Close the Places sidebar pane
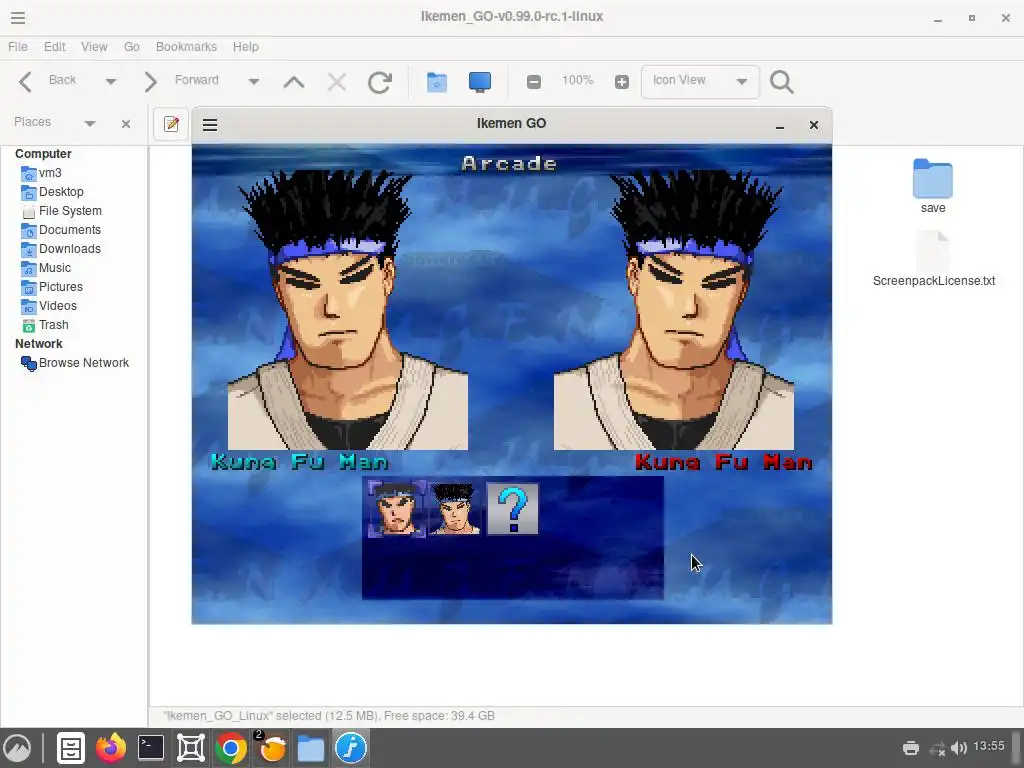 pyautogui.click(x=126, y=123)
